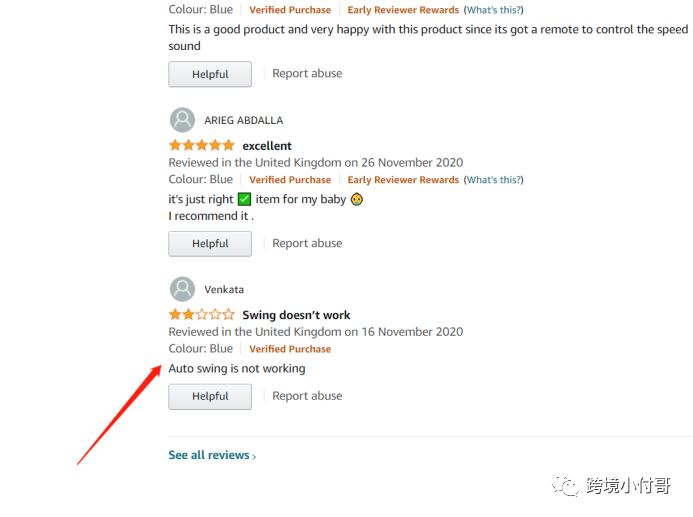Report abuse on Venkata's review
Screen dimensions: 693x517
307,395
